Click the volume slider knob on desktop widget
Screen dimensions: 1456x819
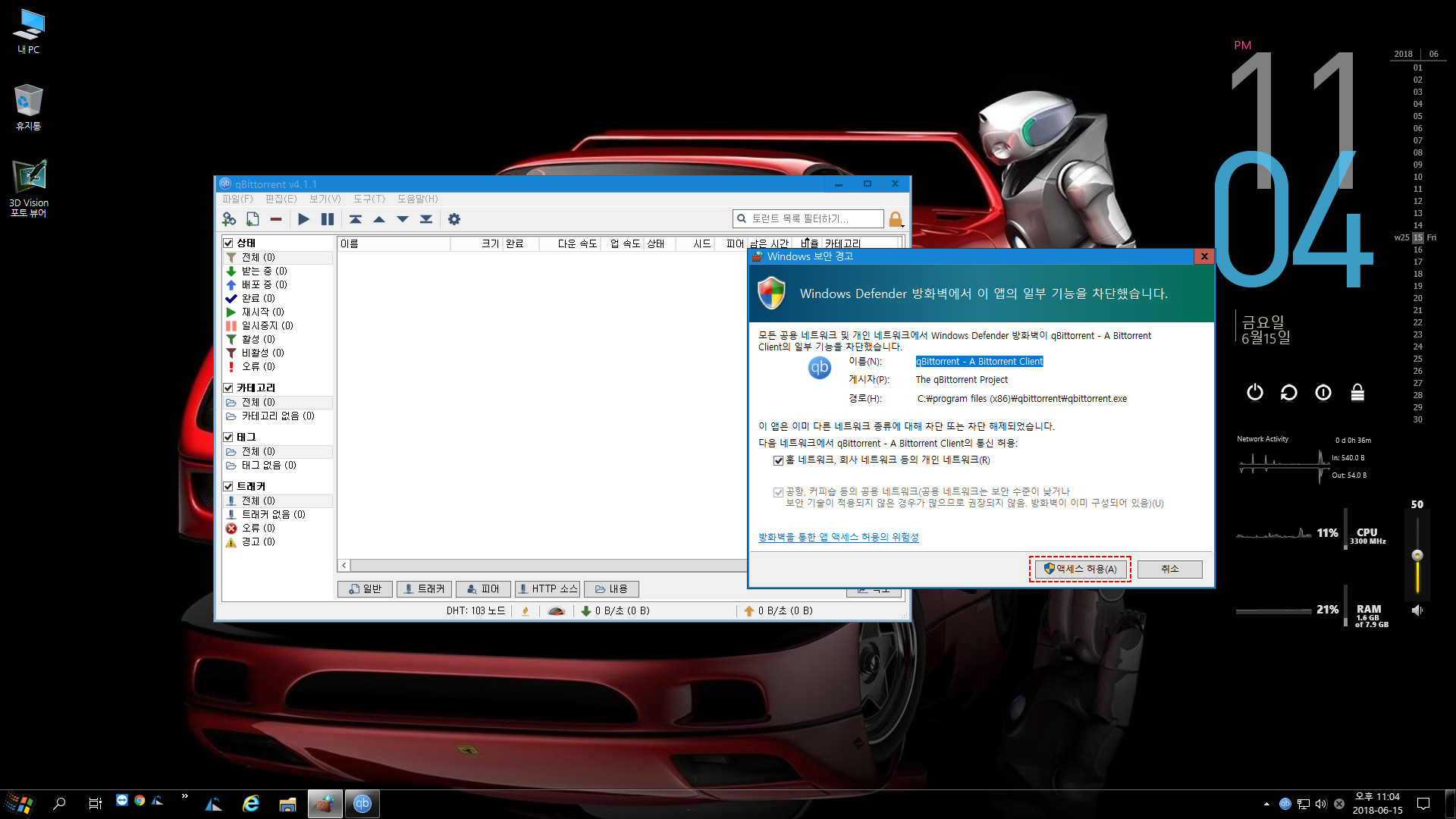click(x=1417, y=555)
